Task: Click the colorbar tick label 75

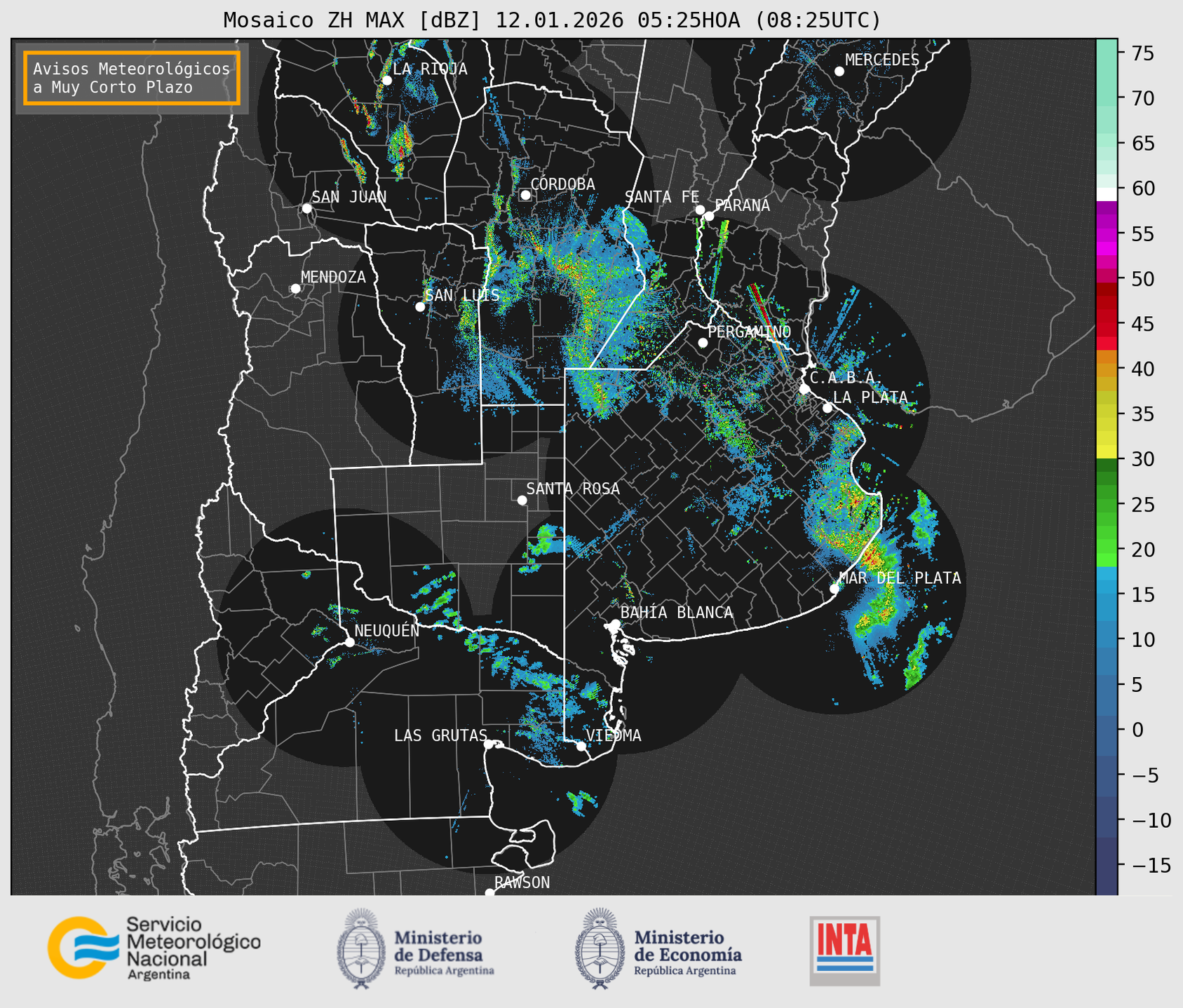Action: [1143, 53]
